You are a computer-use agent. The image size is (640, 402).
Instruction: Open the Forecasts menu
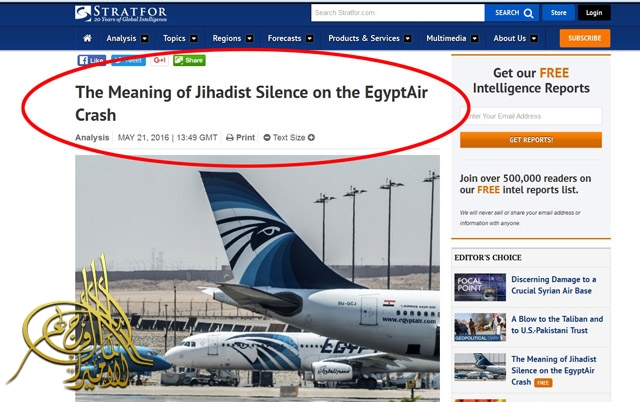[x=290, y=38]
